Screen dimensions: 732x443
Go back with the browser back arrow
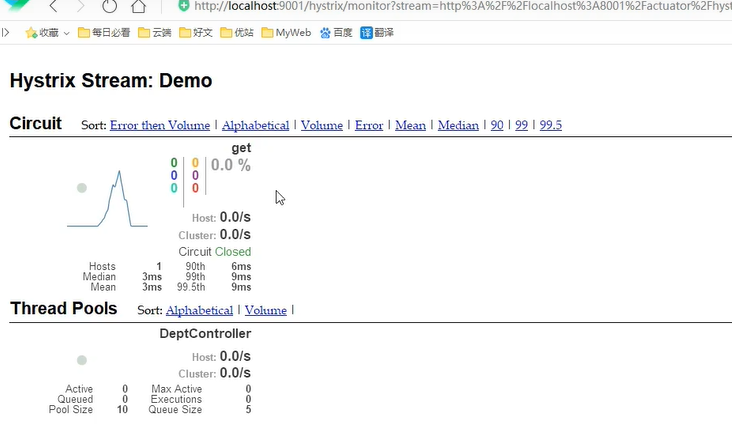point(53,6)
